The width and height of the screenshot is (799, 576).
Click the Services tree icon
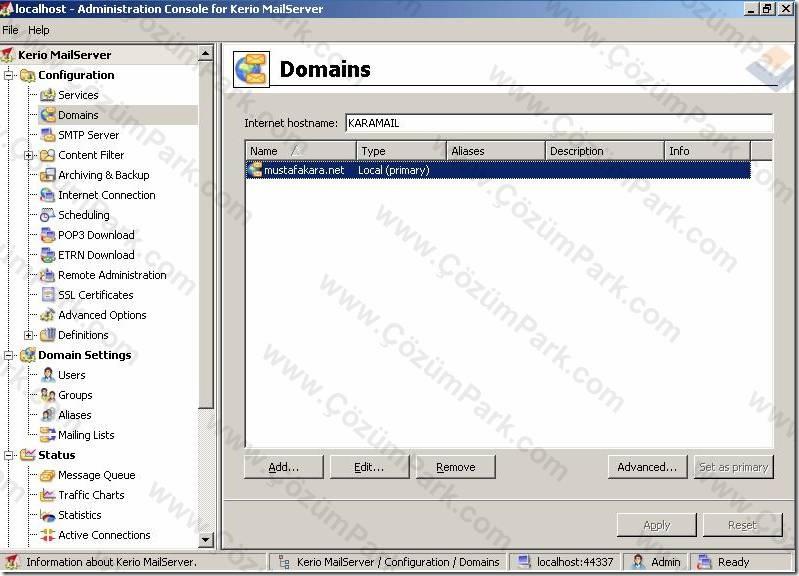47,95
